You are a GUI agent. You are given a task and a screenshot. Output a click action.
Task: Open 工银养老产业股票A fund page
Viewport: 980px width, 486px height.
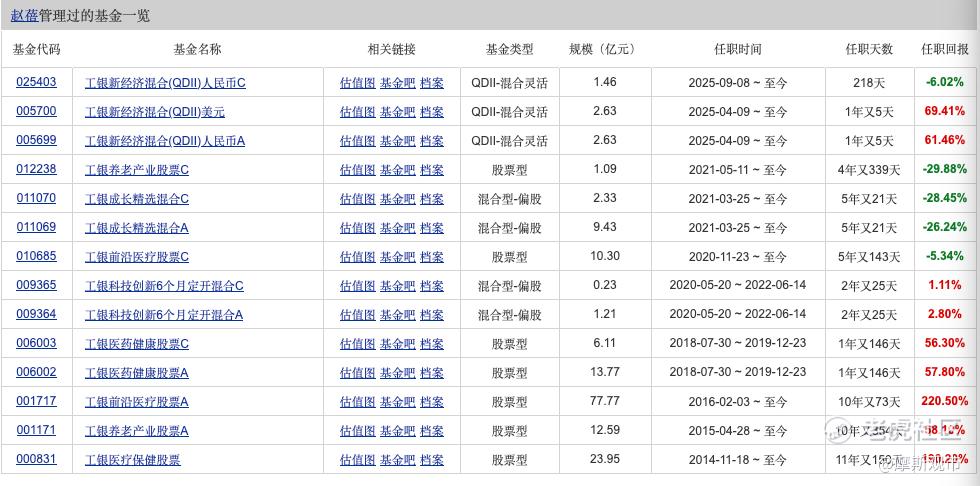click(x=137, y=431)
